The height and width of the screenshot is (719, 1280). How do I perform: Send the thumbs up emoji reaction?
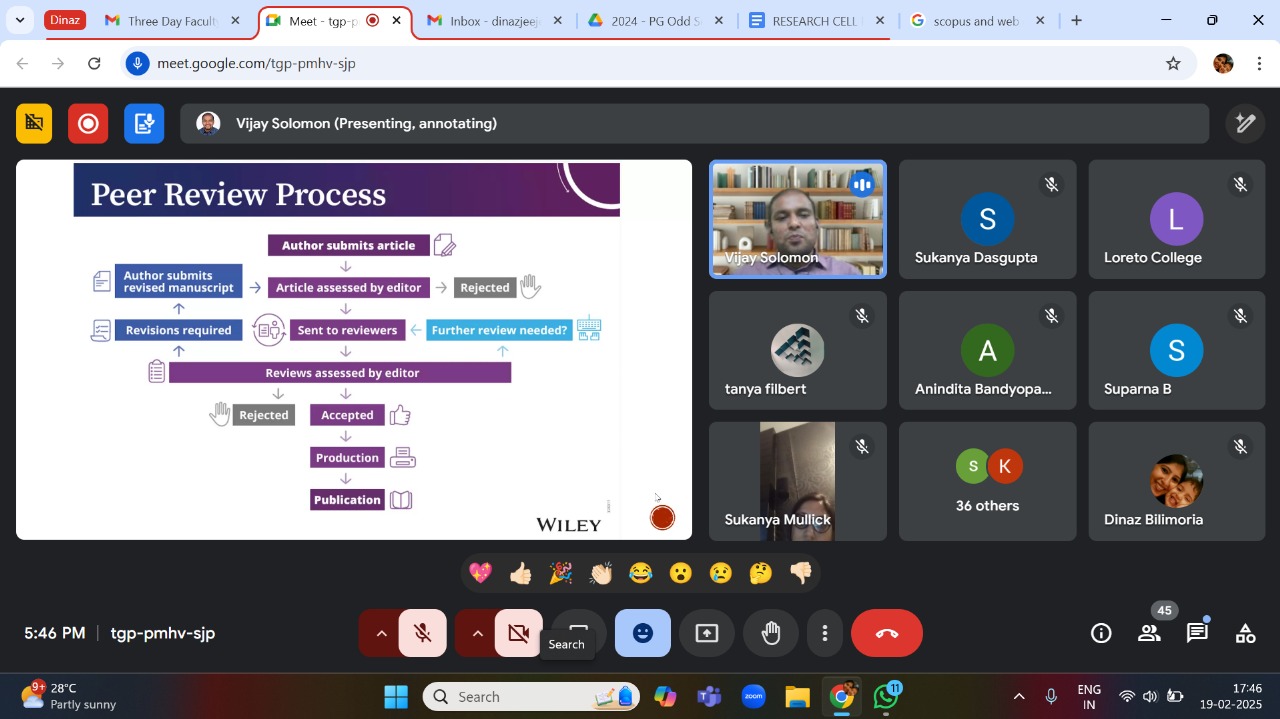pyautogui.click(x=520, y=573)
